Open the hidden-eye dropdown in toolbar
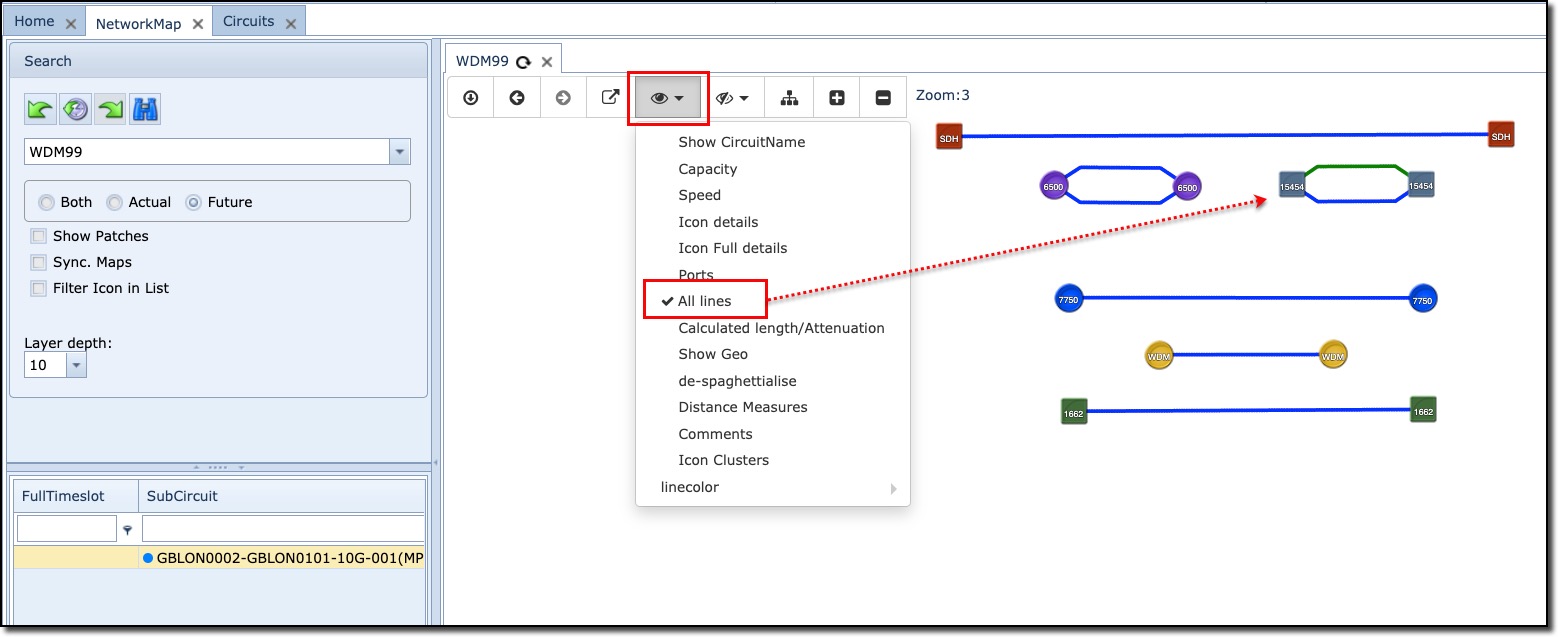 pyautogui.click(x=733, y=98)
